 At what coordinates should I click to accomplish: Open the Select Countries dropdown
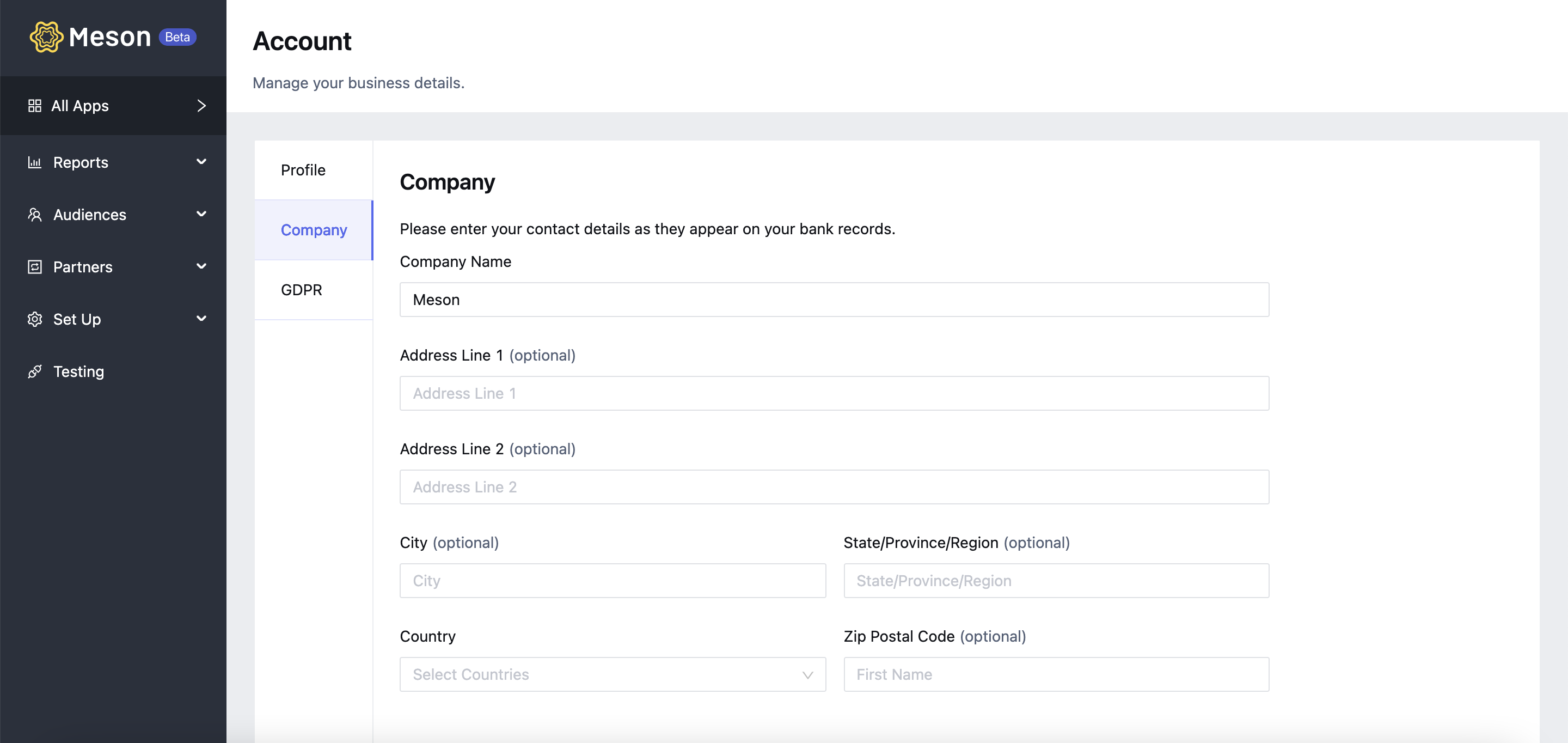pos(612,674)
